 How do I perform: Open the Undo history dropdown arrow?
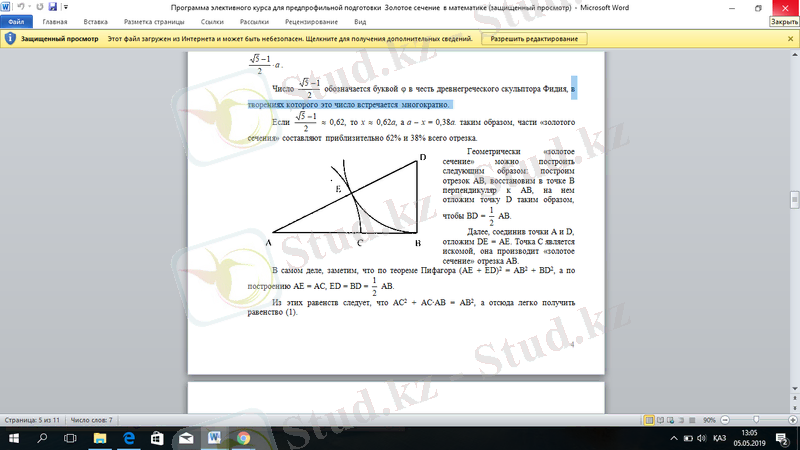pos(30,7)
